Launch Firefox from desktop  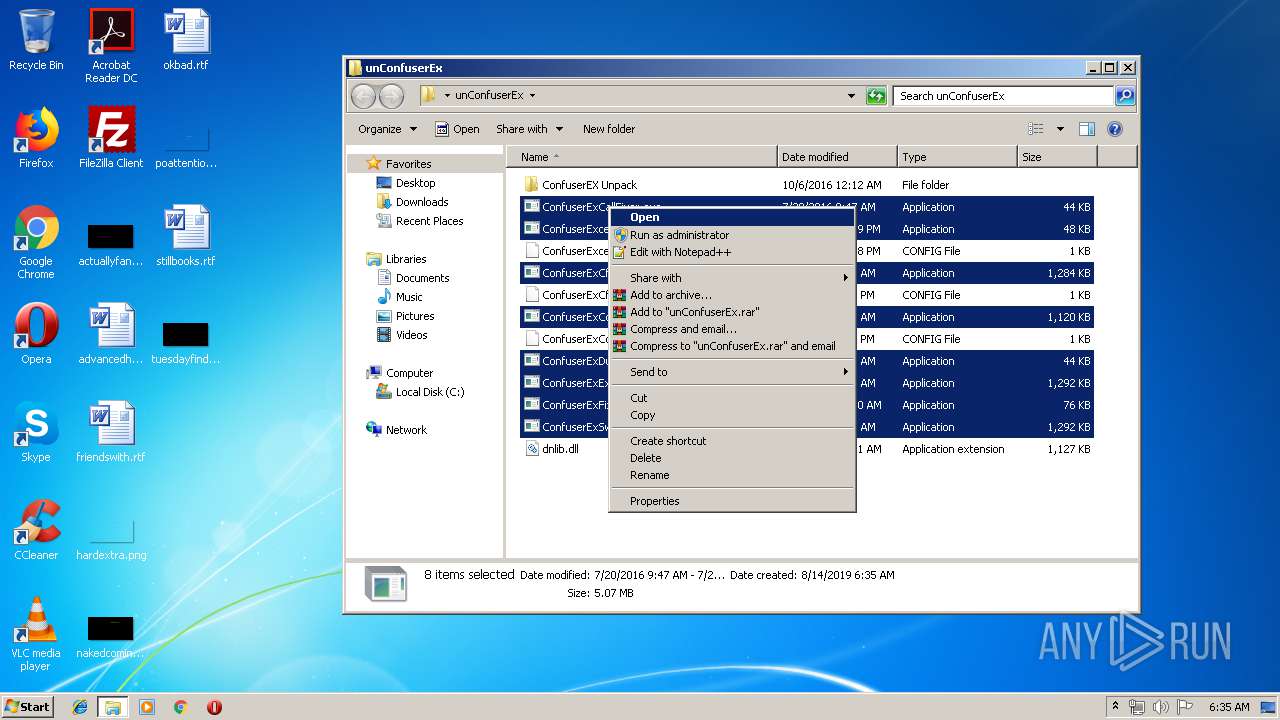coord(36,138)
